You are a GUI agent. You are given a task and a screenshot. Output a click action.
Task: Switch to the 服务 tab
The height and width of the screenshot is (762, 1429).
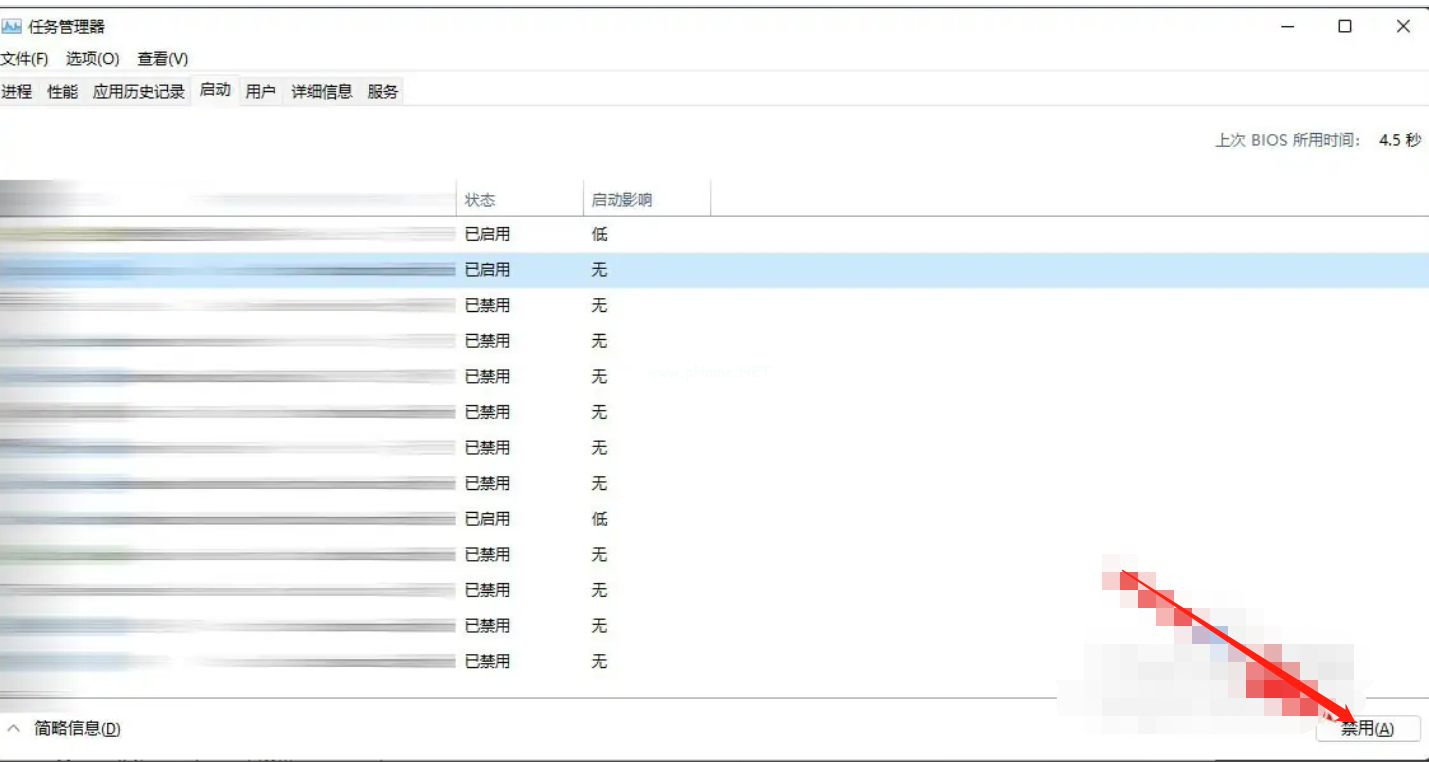383,91
